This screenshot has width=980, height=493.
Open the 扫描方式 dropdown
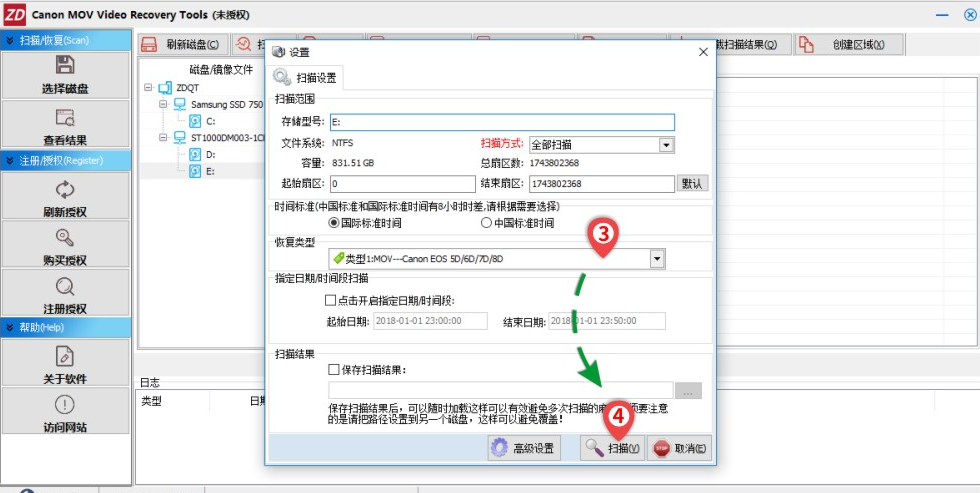[x=666, y=145]
